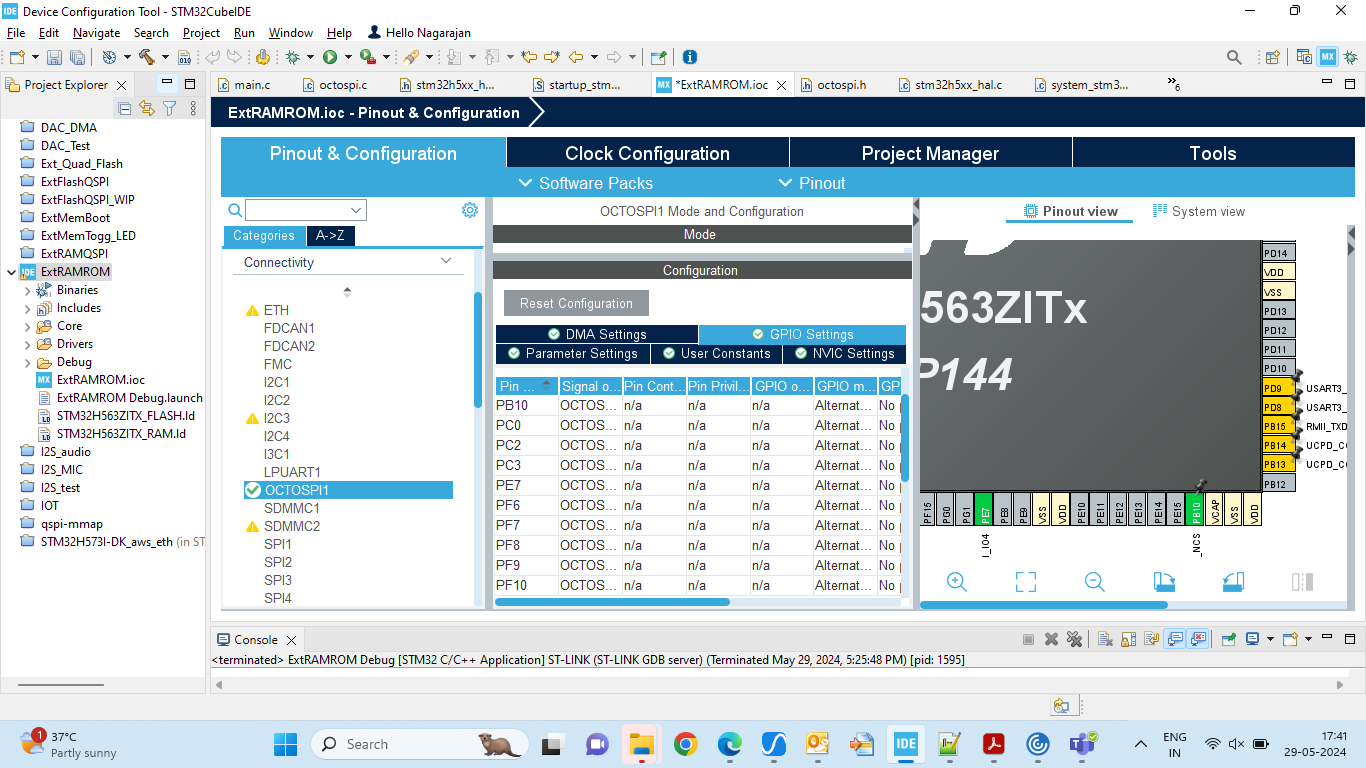Viewport: 1366px width, 768px height.
Task: Switch to System view
Action: pyautogui.click(x=1199, y=211)
